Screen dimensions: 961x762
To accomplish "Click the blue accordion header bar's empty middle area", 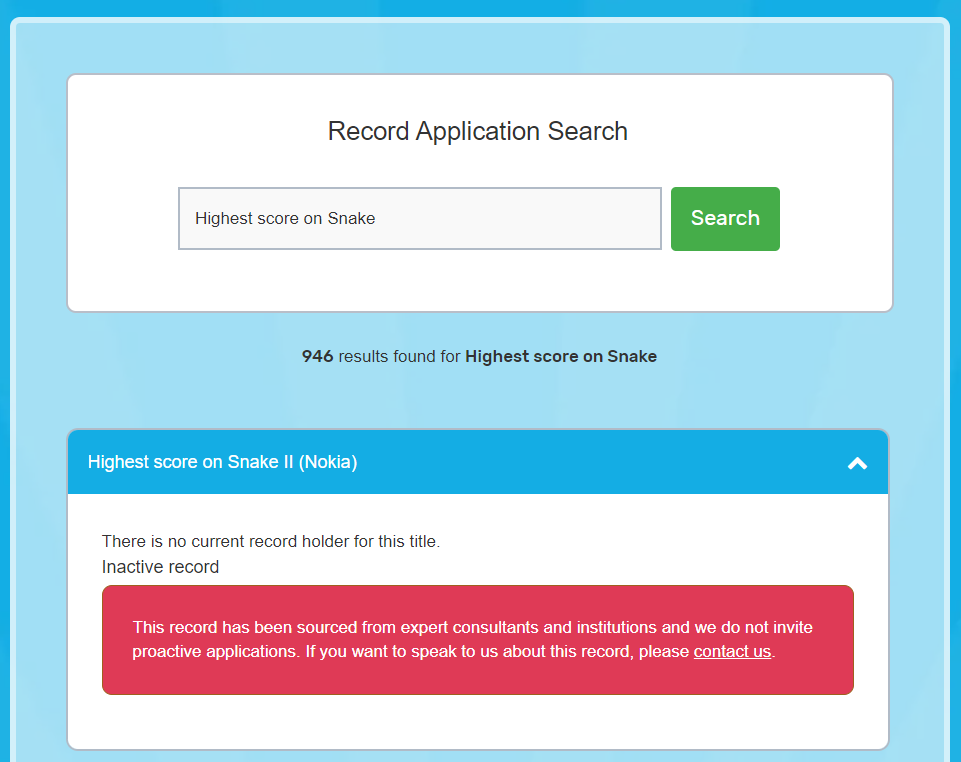I will (x=600, y=462).
